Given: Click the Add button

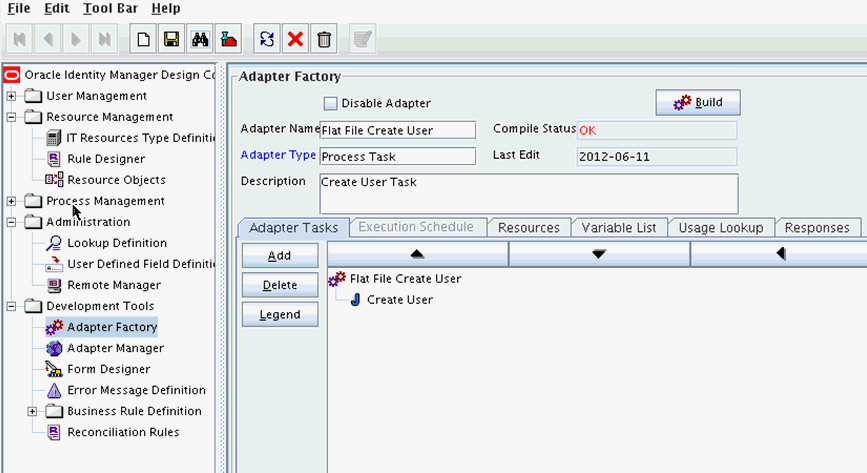Looking at the screenshot, I should [280, 256].
